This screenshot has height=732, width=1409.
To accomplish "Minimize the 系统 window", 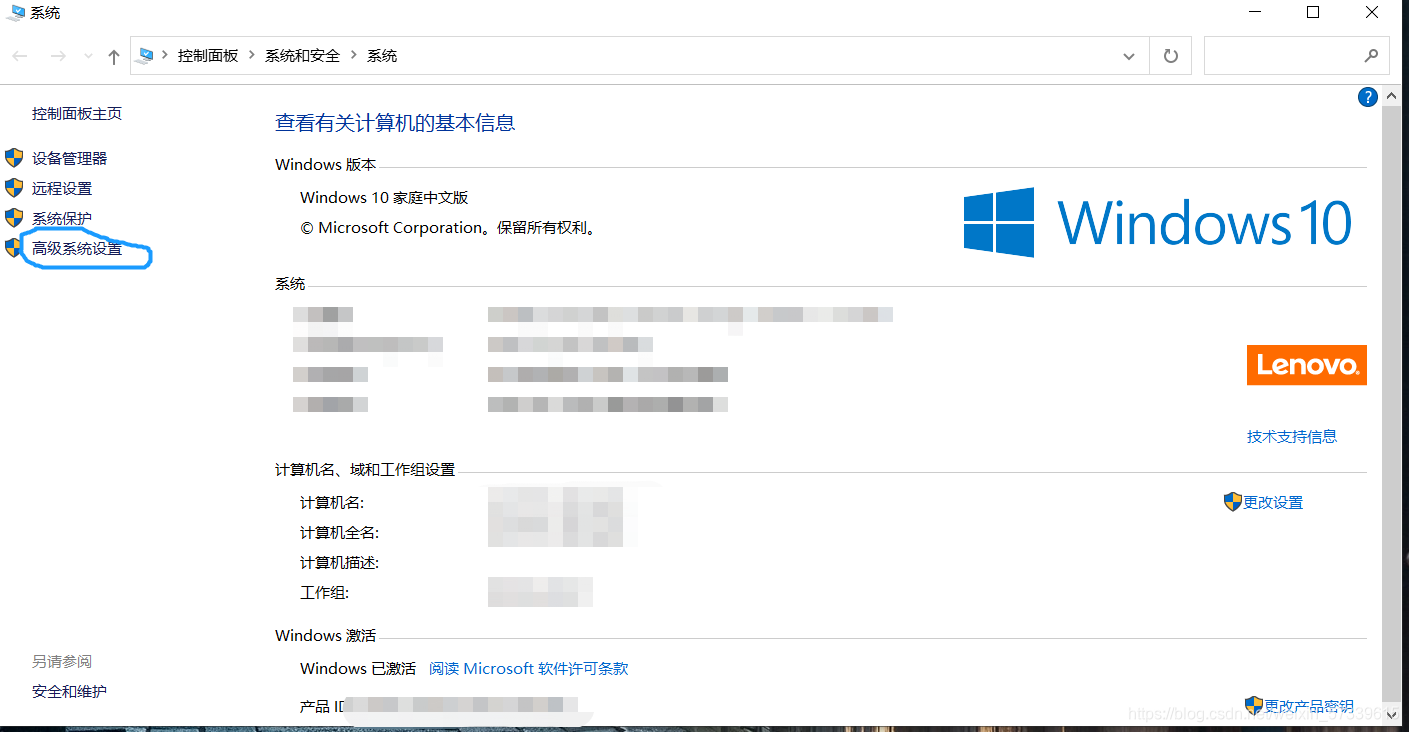I will (x=1254, y=13).
